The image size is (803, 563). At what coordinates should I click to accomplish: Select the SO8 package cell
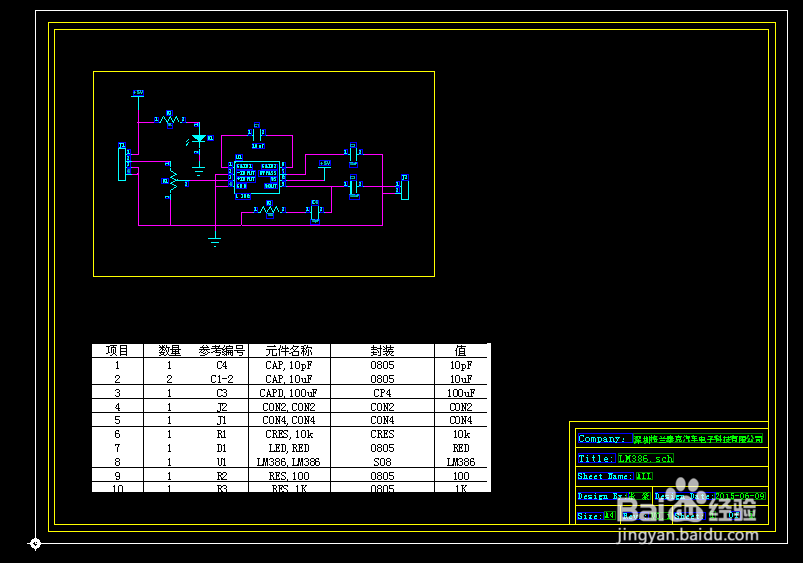point(383,462)
